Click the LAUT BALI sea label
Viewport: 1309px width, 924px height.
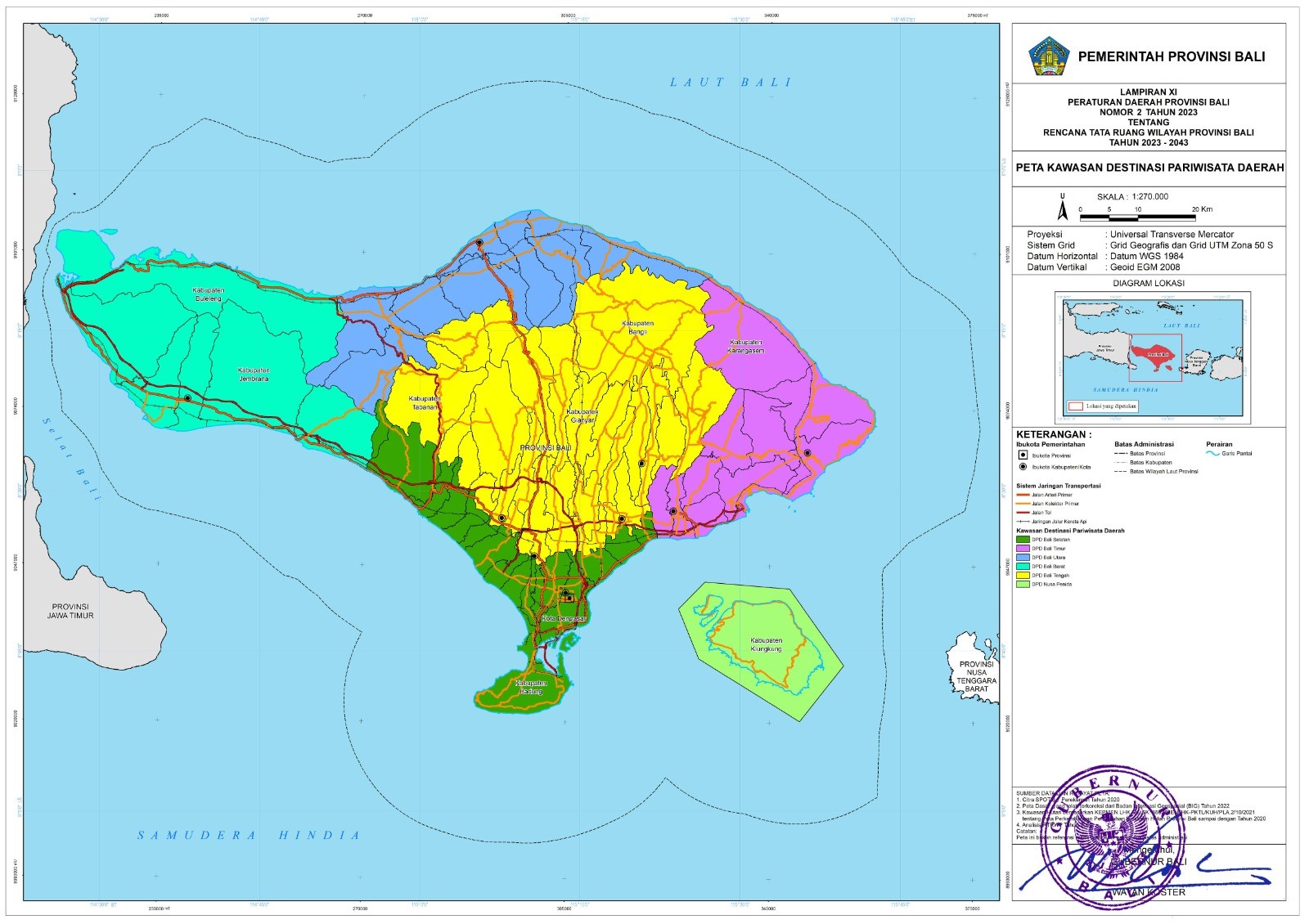click(x=731, y=83)
